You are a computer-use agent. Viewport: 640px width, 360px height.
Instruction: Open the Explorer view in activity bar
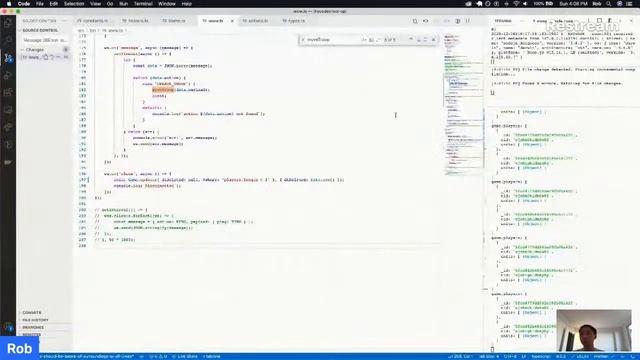point(8,23)
